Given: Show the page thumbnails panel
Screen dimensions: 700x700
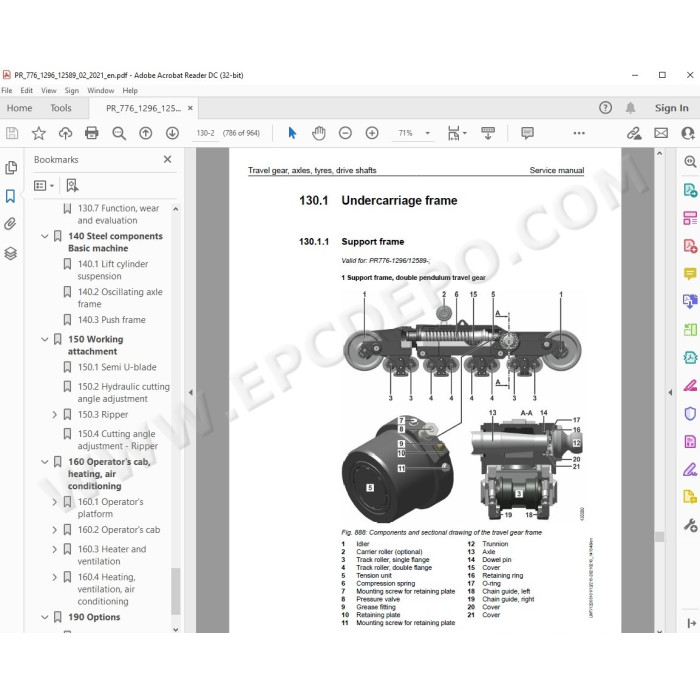Looking at the screenshot, I should coord(11,167).
